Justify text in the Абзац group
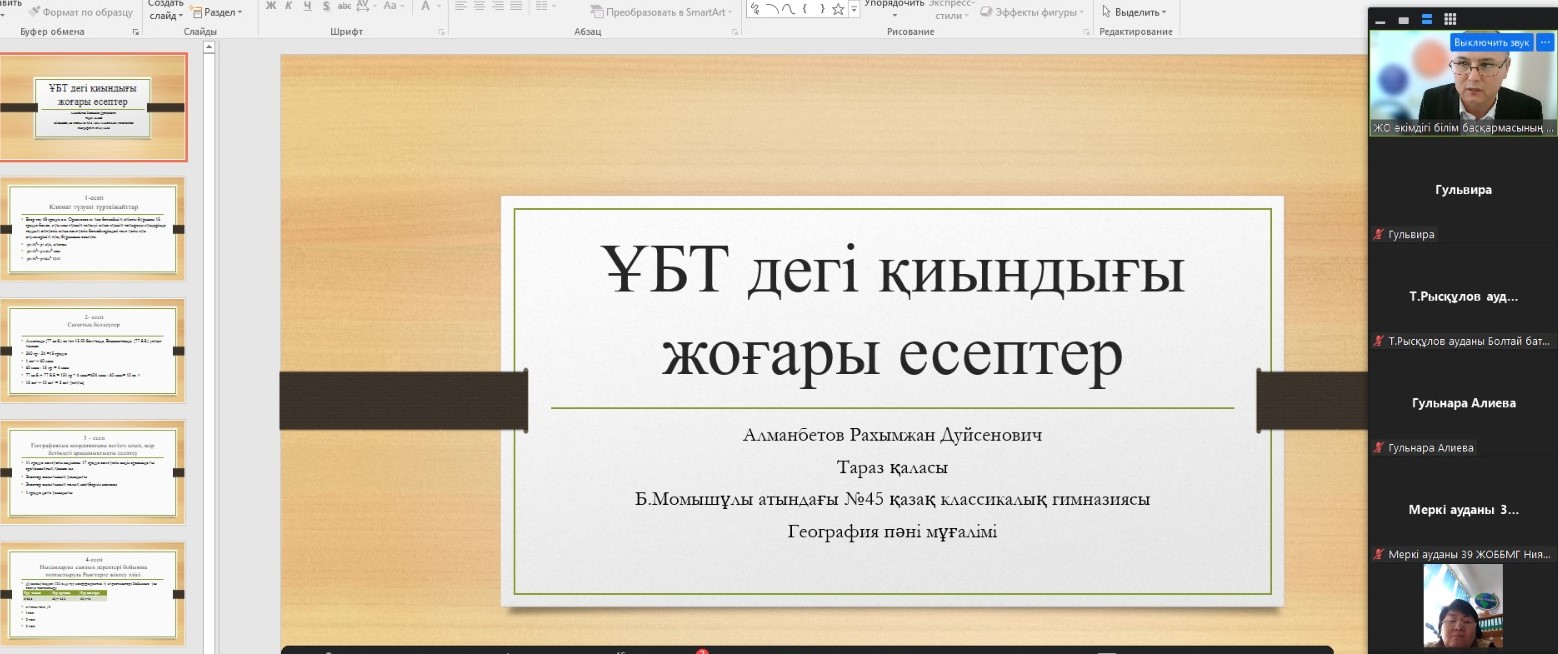Viewport: 1558px width, 654px height. click(515, 7)
